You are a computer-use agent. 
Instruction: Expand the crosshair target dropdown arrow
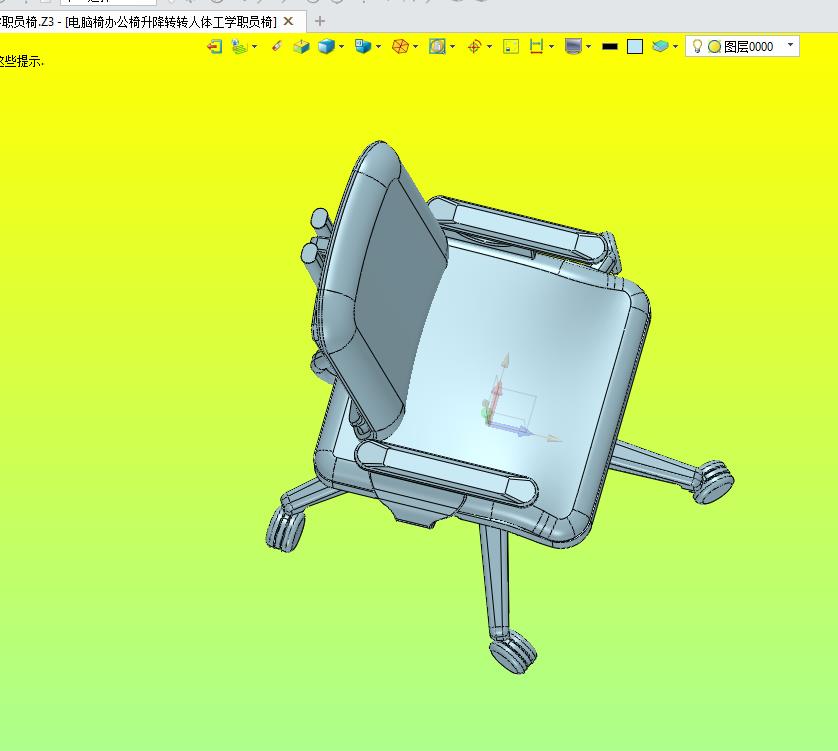[490, 47]
